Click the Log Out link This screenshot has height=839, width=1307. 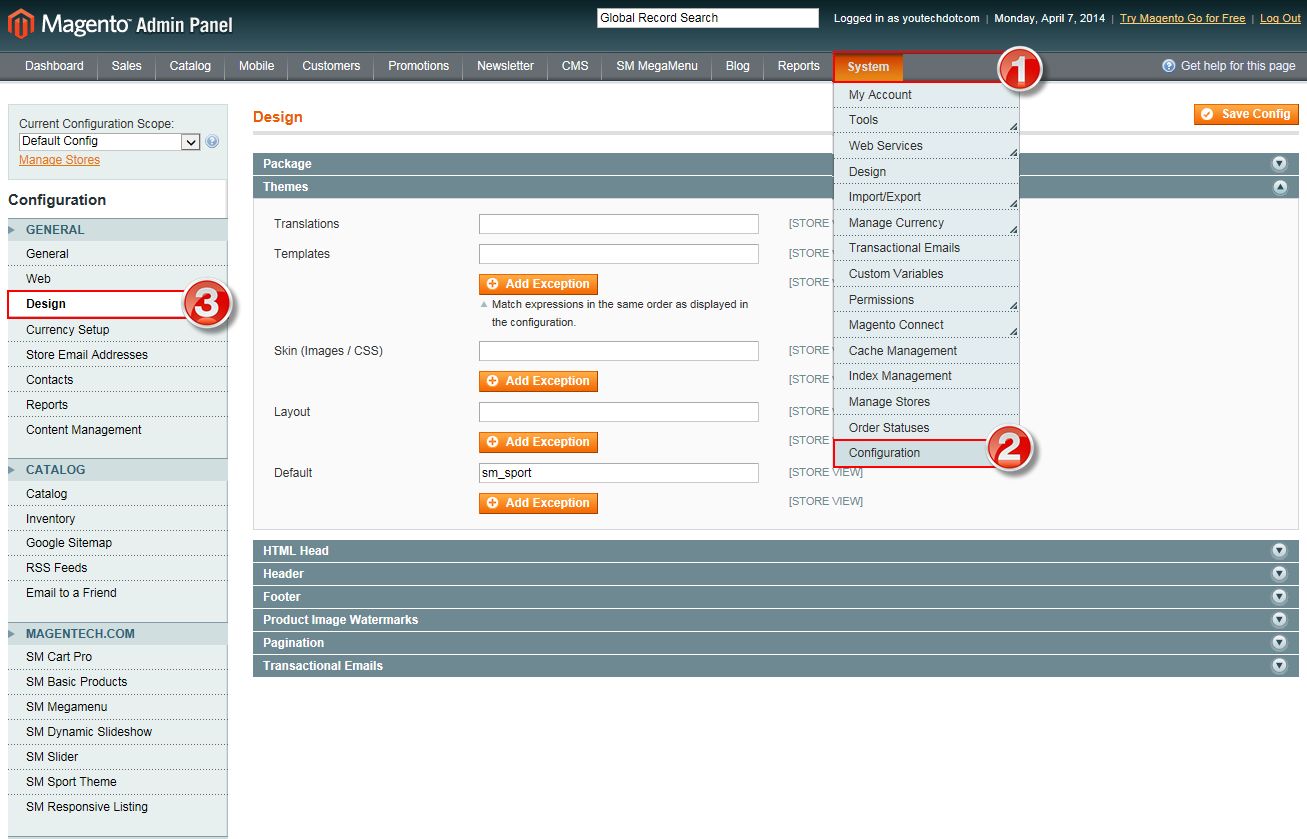coord(1280,18)
